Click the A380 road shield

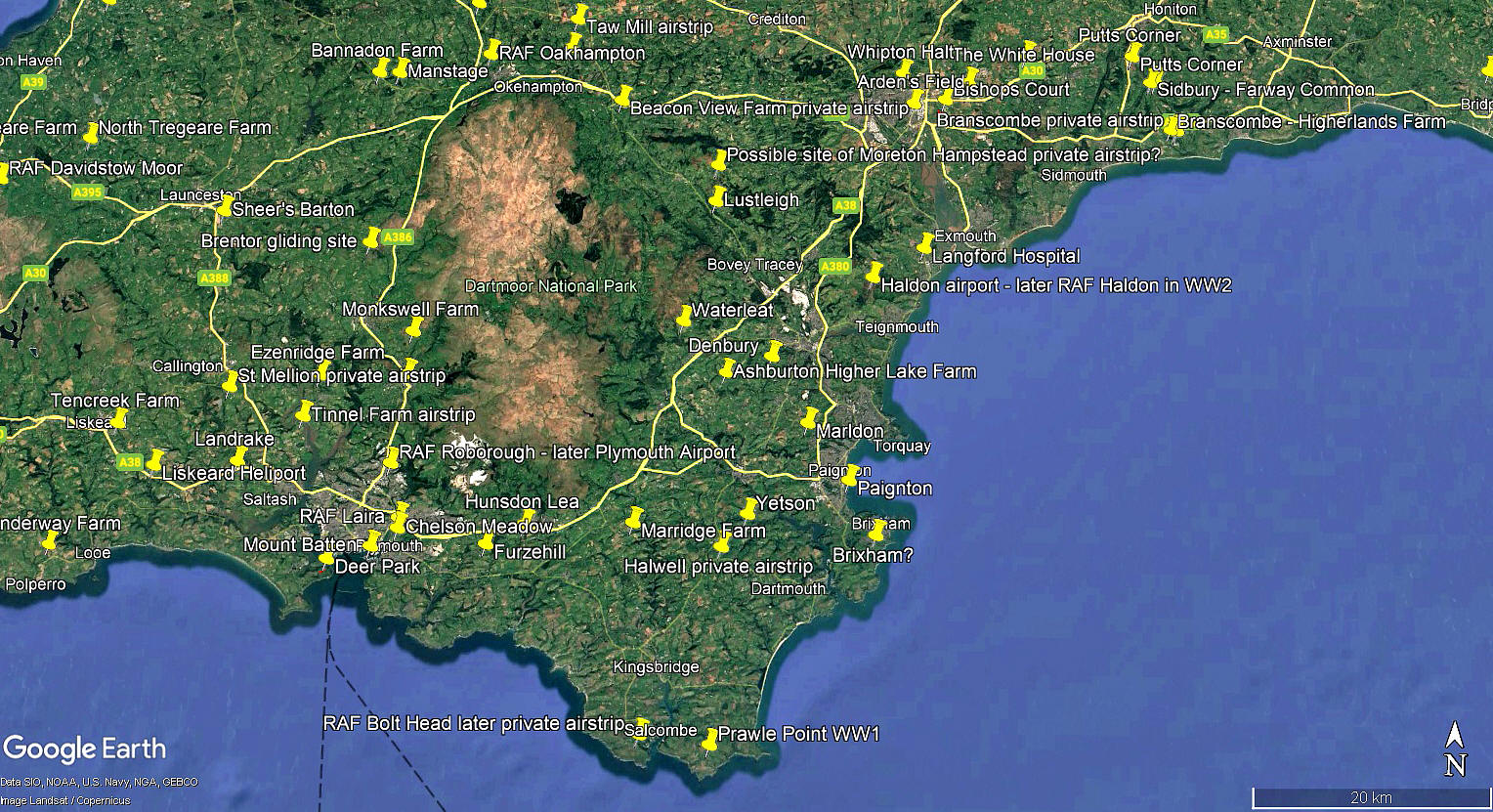[x=835, y=266]
